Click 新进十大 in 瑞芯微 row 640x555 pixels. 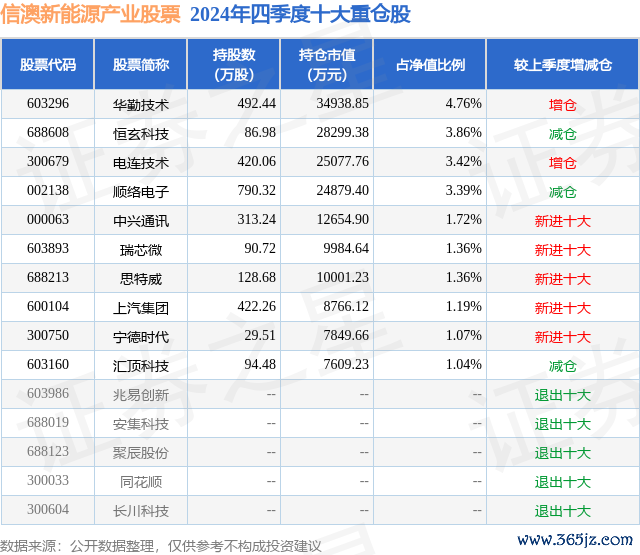(563, 250)
